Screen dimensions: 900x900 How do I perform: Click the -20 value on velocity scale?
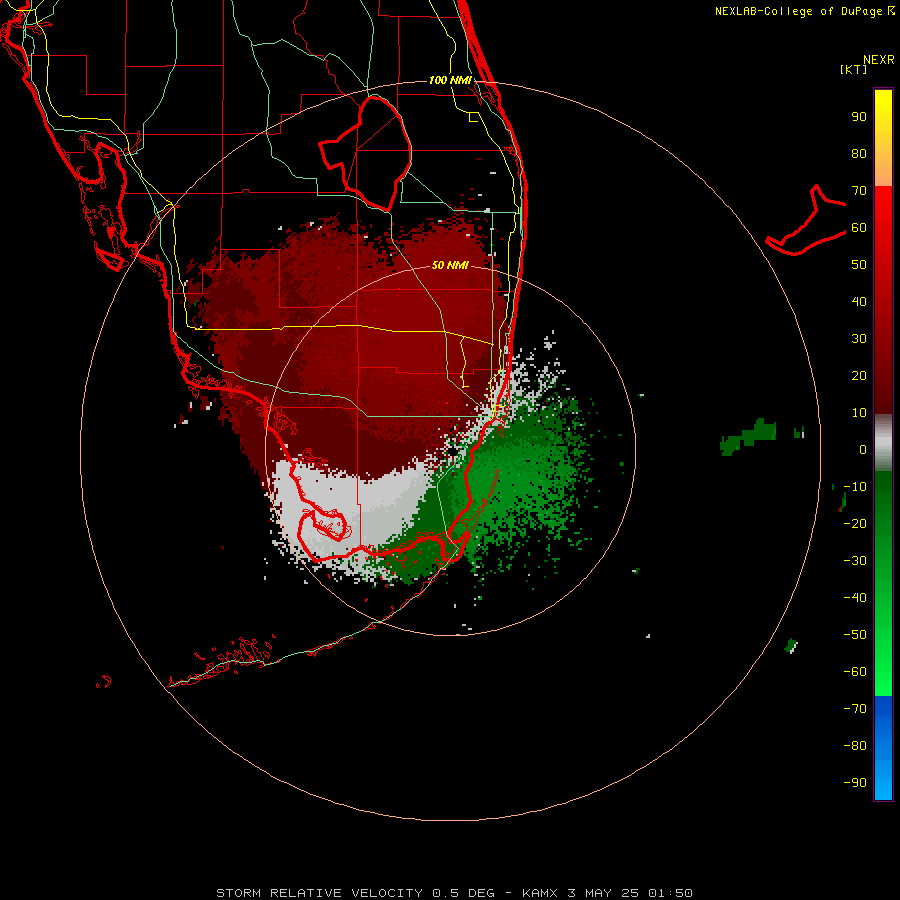(855, 524)
